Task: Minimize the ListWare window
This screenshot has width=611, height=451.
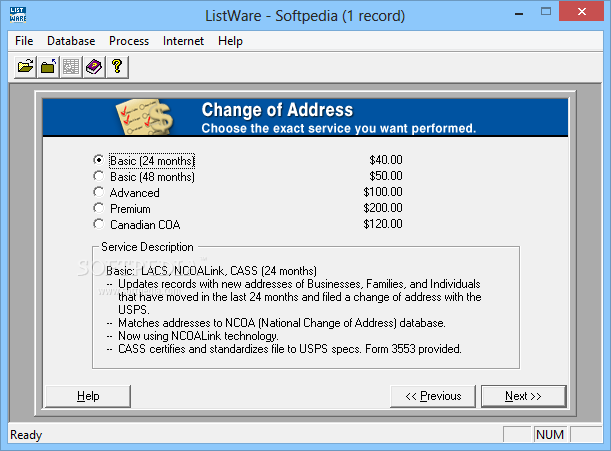Action: (x=519, y=12)
